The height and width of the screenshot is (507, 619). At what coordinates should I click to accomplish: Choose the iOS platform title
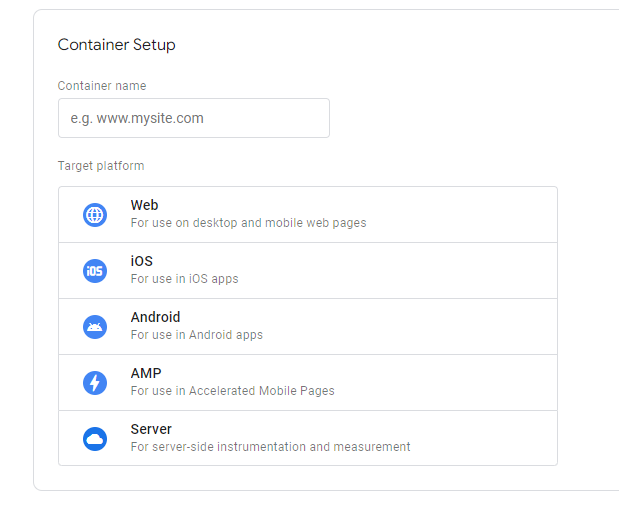tap(142, 261)
